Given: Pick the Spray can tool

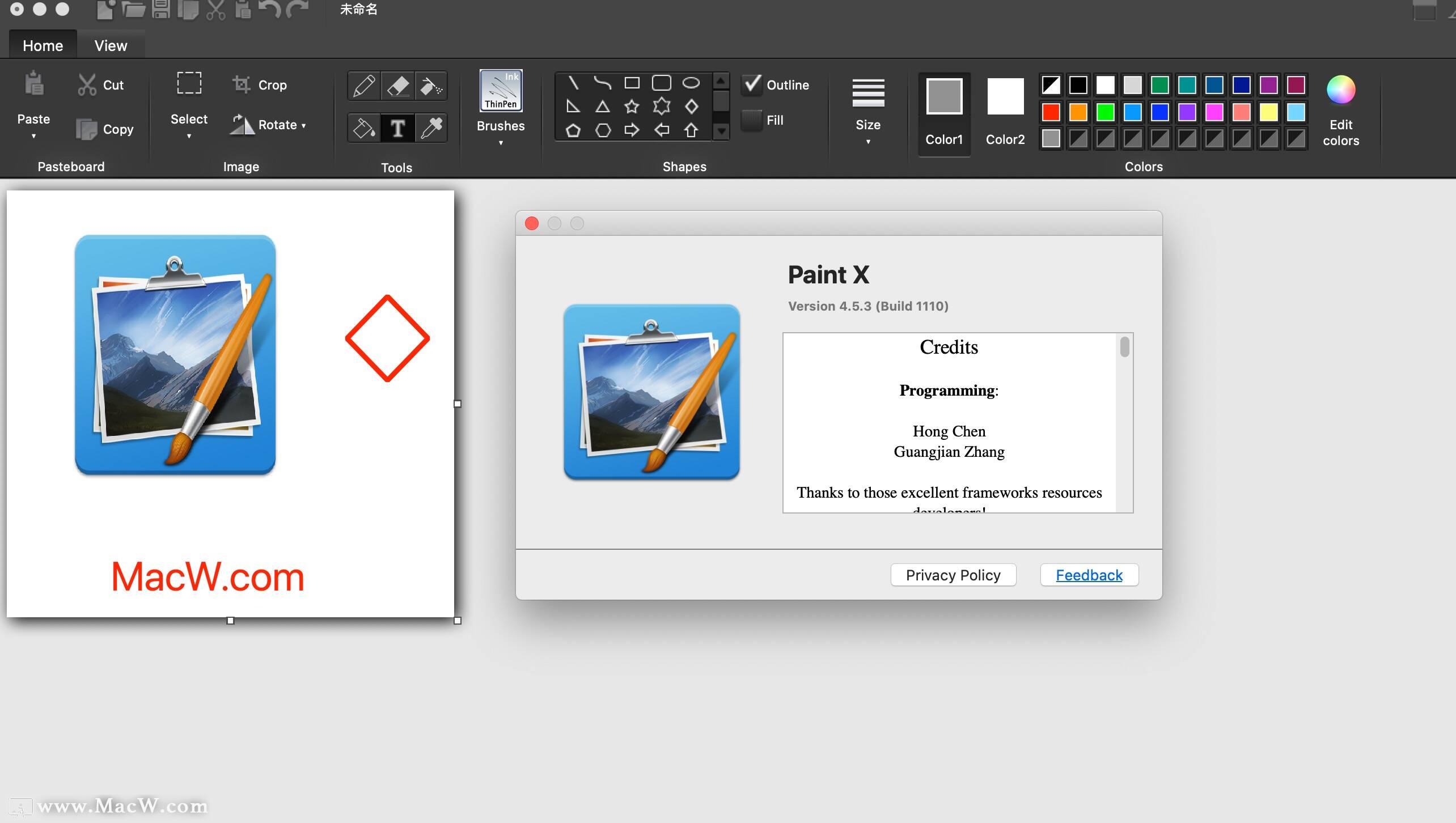Looking at the screenshot, I should [431, 86].
